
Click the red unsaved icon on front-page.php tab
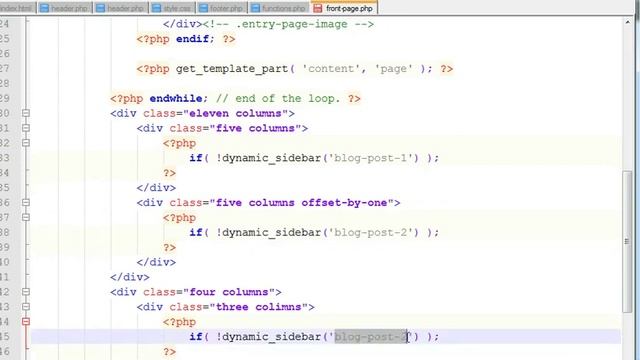point(318,9)
